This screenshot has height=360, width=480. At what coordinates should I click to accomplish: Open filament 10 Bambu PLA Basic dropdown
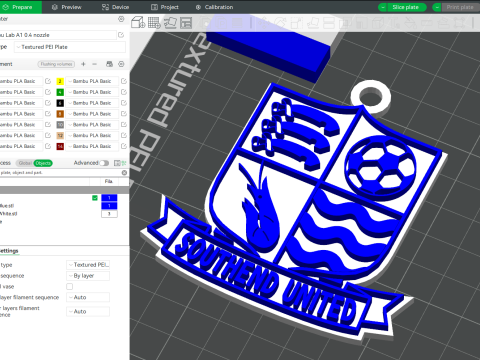click(92, 125)
